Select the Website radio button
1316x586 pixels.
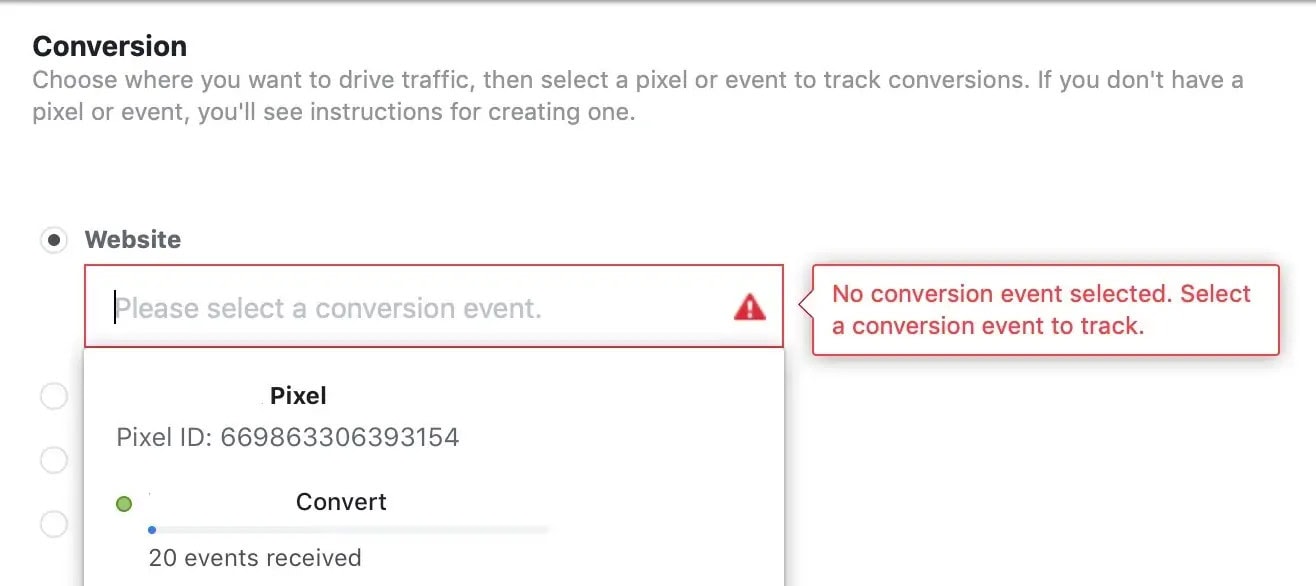point(53,240)
